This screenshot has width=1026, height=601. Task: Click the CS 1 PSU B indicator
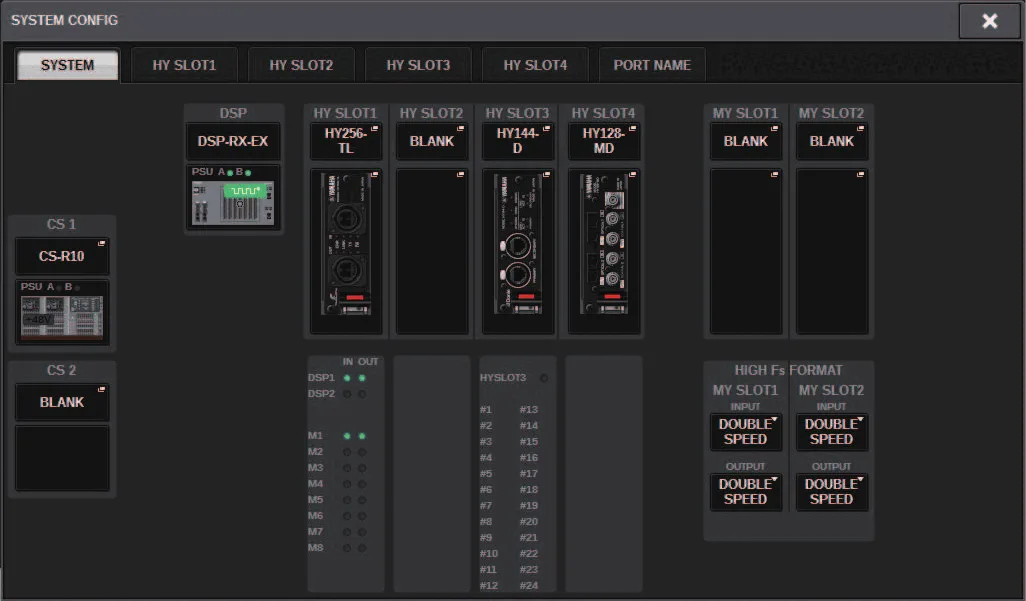coord(77,288)
